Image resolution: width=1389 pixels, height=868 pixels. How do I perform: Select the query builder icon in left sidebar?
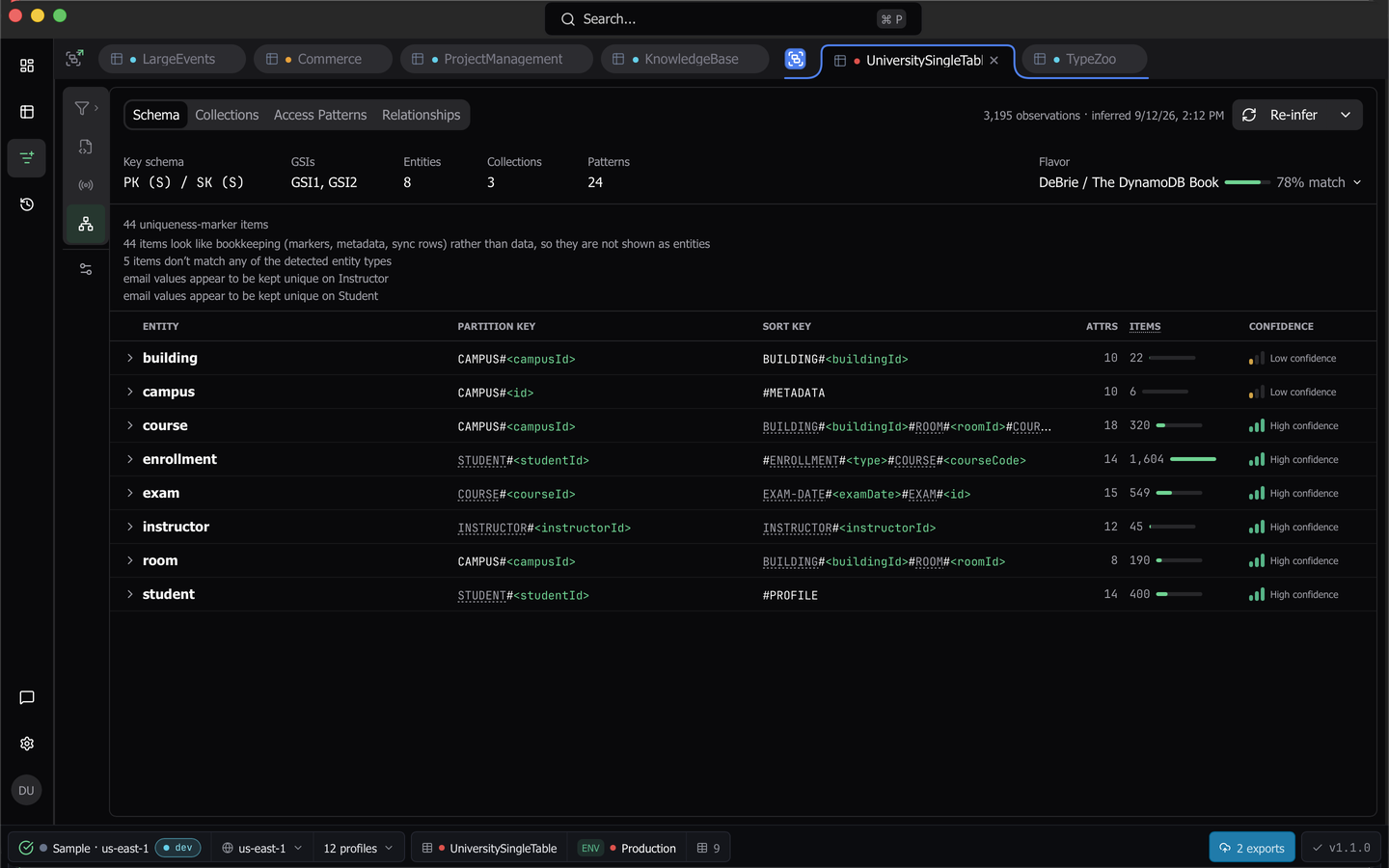point(27,157)
